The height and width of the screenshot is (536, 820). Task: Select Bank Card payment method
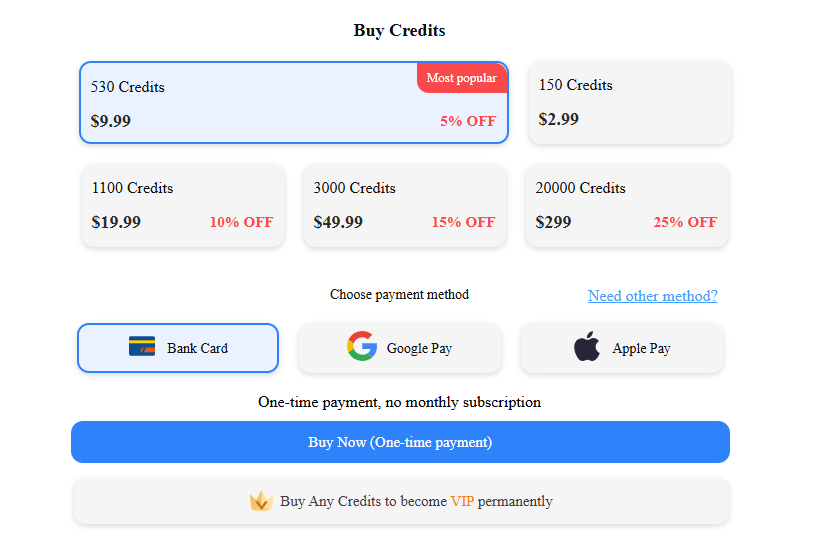(178, 348)
